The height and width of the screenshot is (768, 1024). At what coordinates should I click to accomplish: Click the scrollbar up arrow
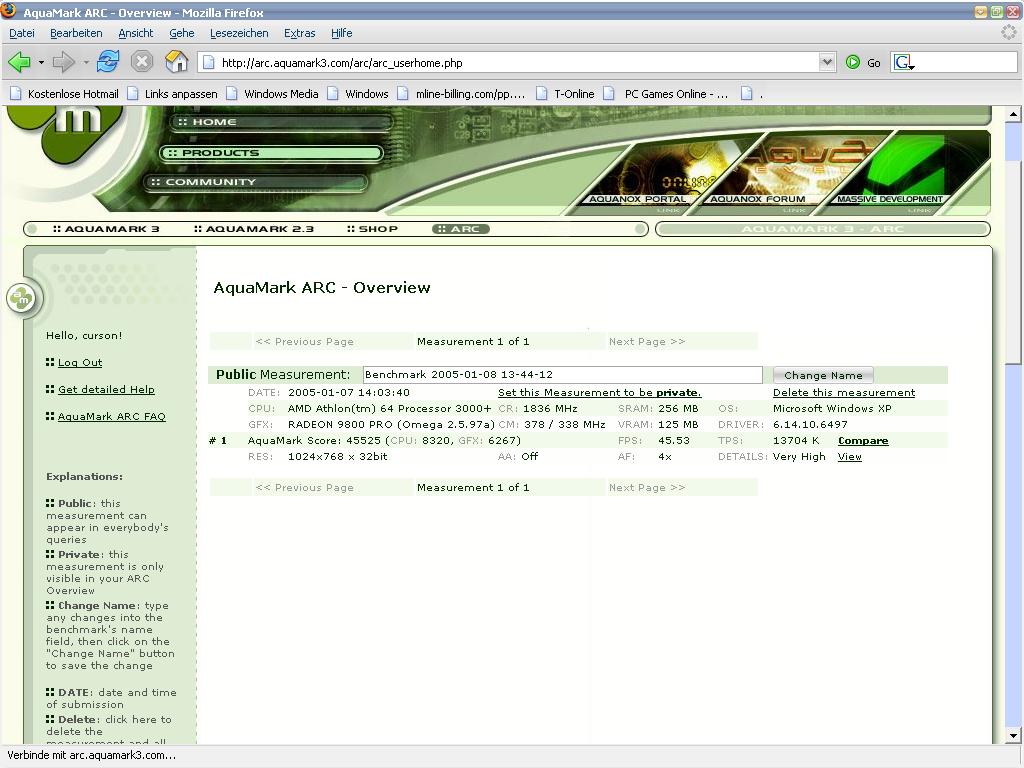point(1013,114)
